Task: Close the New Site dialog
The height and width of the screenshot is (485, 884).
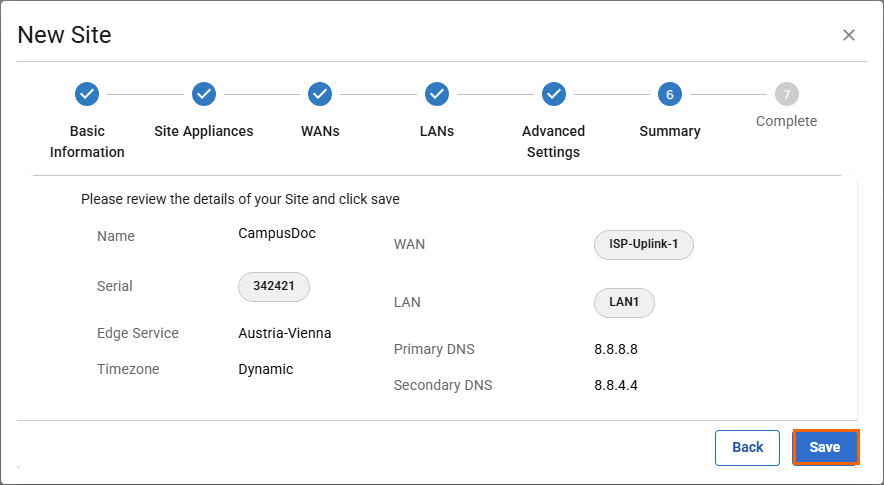Action: (x=848, y=35)
